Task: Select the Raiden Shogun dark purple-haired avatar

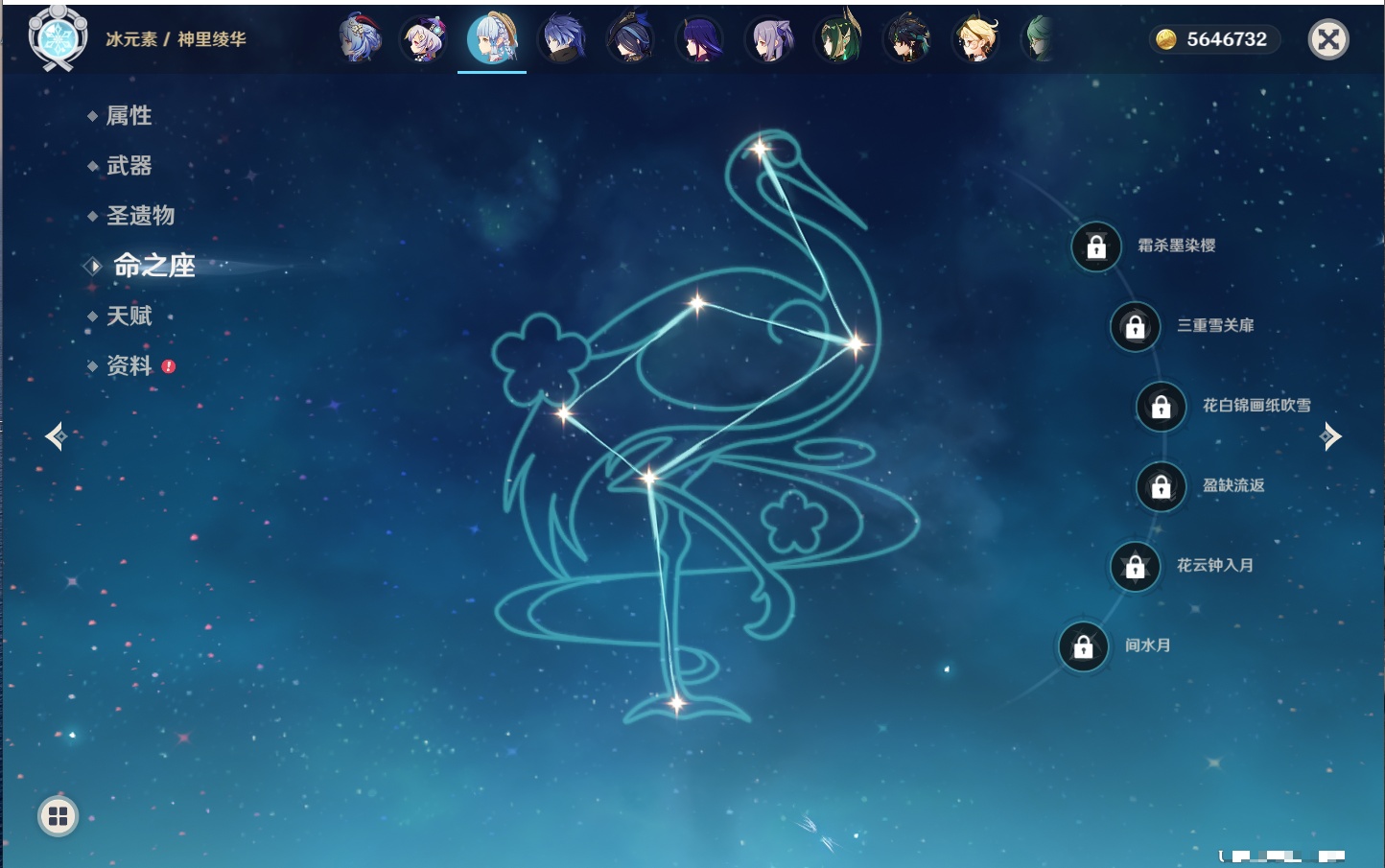Action: [x=699, y=39]
